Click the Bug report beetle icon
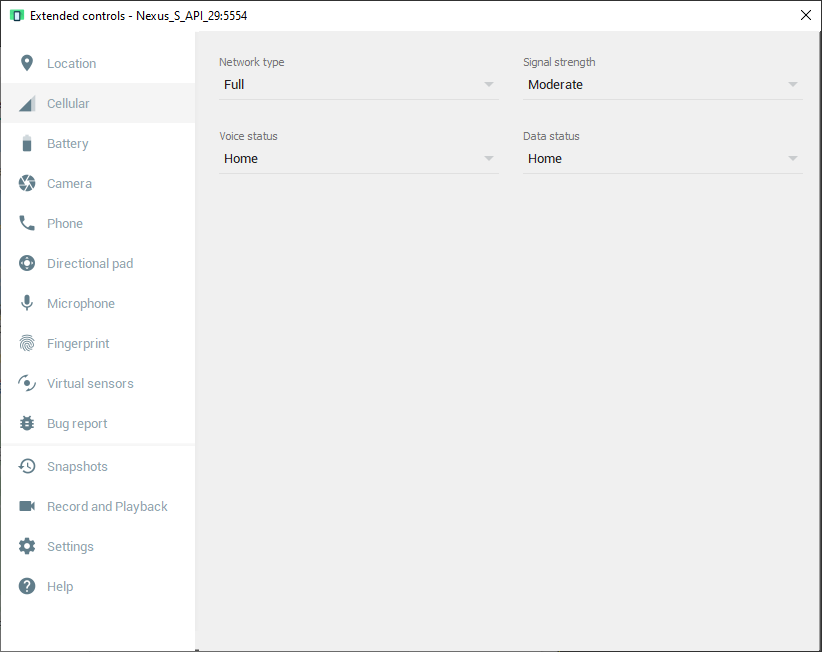 coord(27,423)
